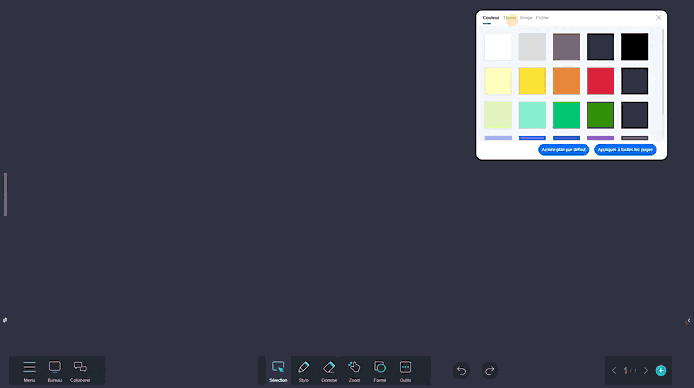Pick the emerald green swatch
The height and width of the screenshot is (388, 694).
point(566,115)
